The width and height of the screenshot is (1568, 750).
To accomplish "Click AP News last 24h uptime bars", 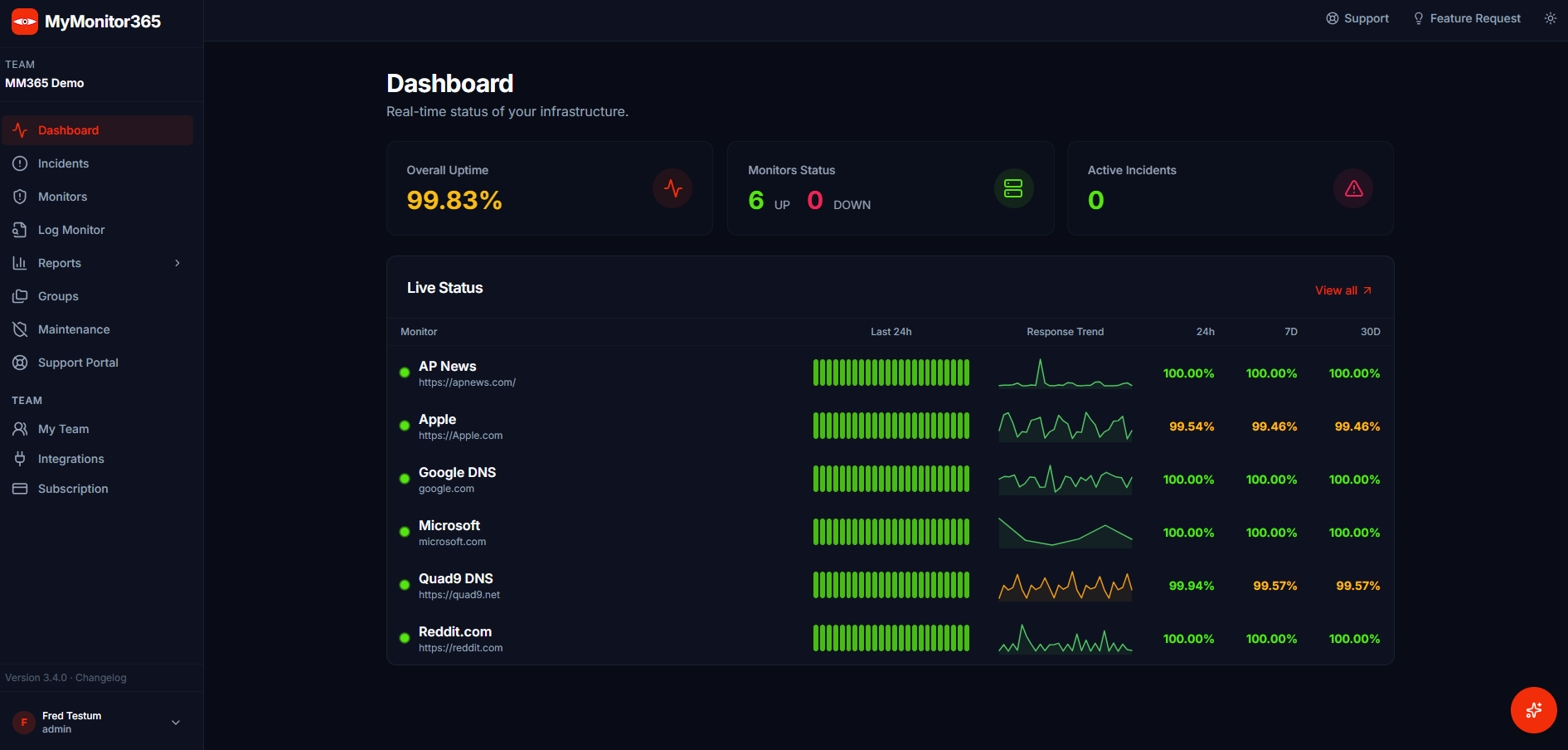I will [x=891, y=373].
